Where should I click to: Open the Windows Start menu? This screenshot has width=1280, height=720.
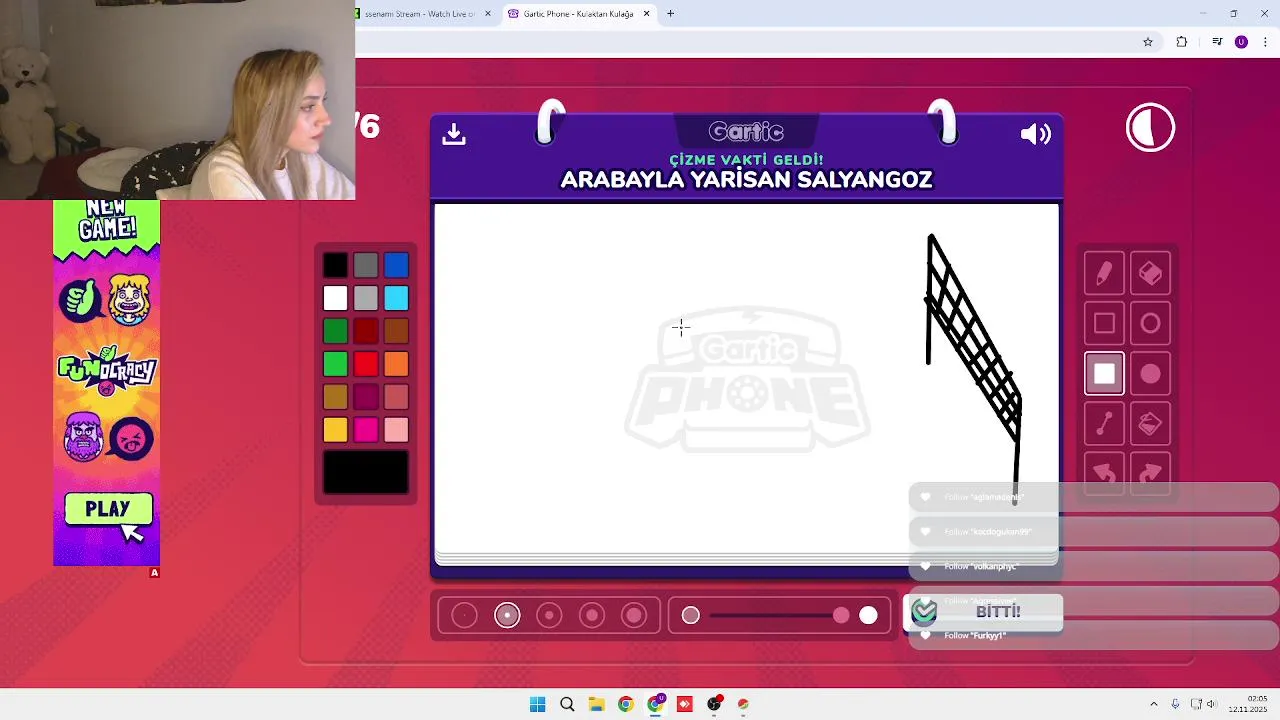(537, 704)
